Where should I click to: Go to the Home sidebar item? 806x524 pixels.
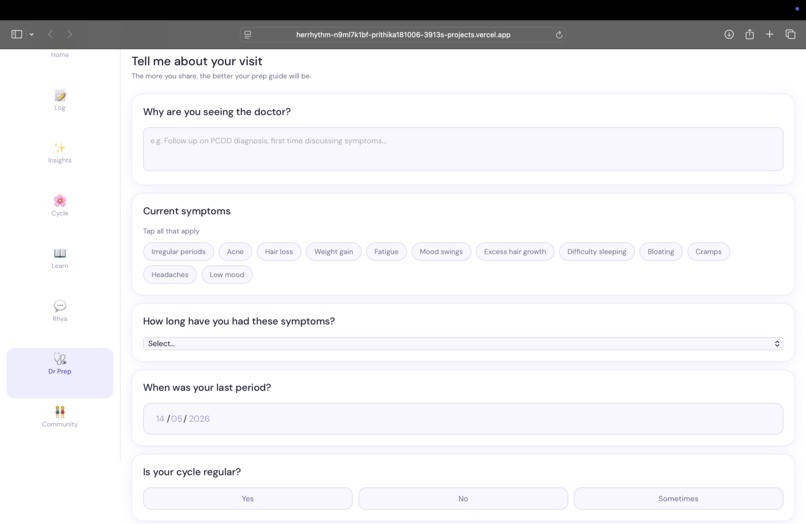coord(60,55)
